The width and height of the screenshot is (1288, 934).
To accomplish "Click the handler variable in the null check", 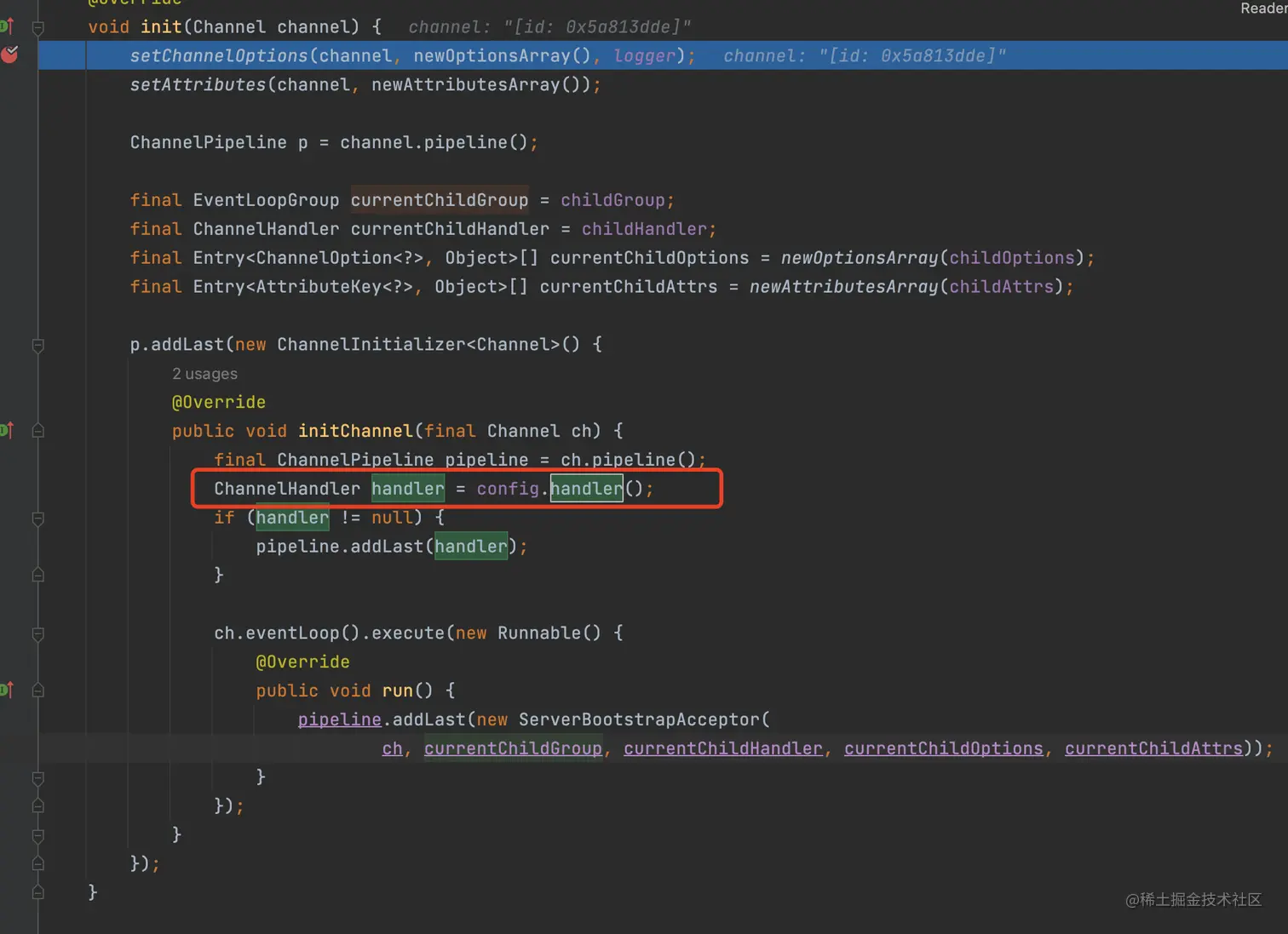I will click(292, 518).
